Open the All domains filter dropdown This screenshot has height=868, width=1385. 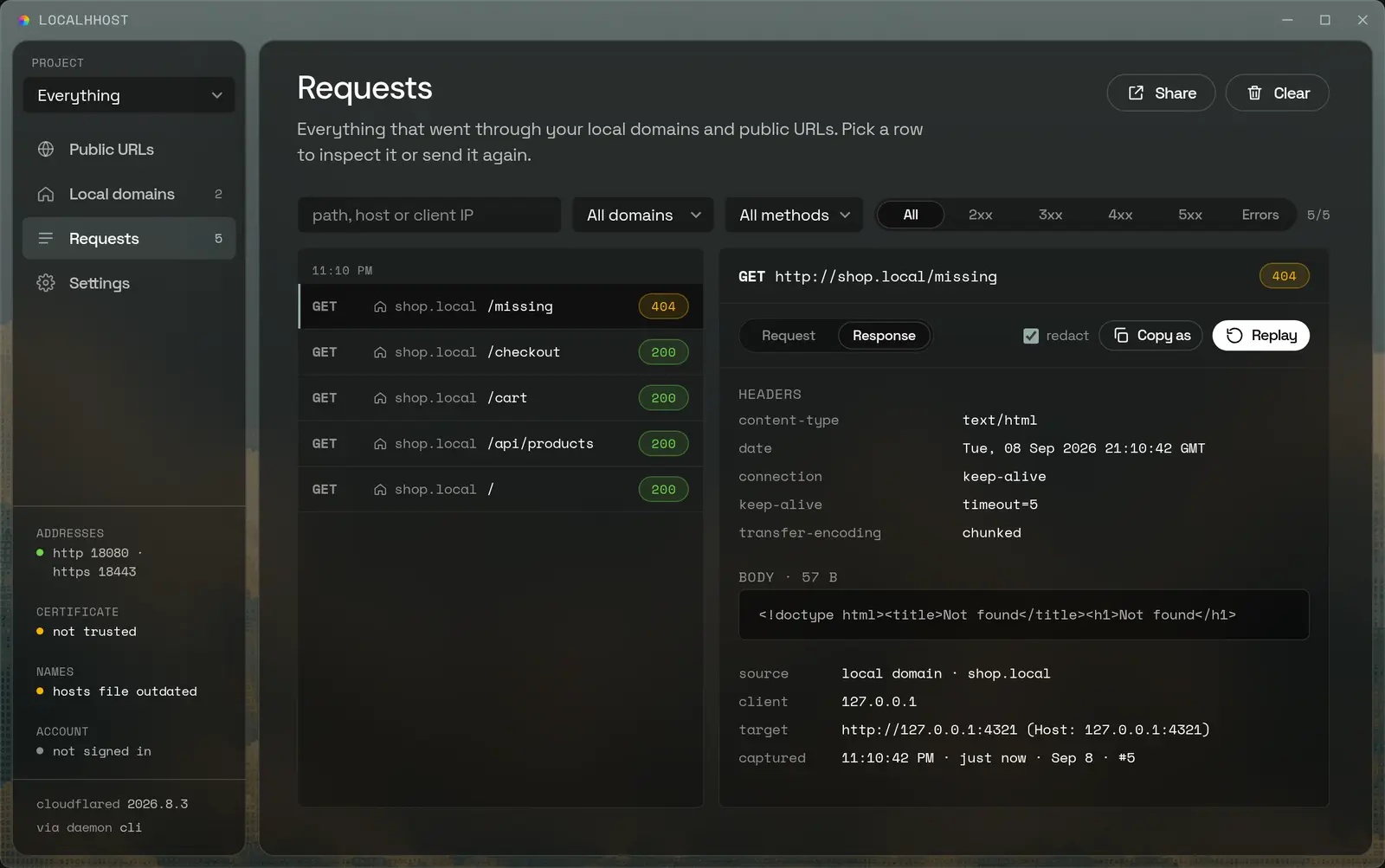click(643, 215)
